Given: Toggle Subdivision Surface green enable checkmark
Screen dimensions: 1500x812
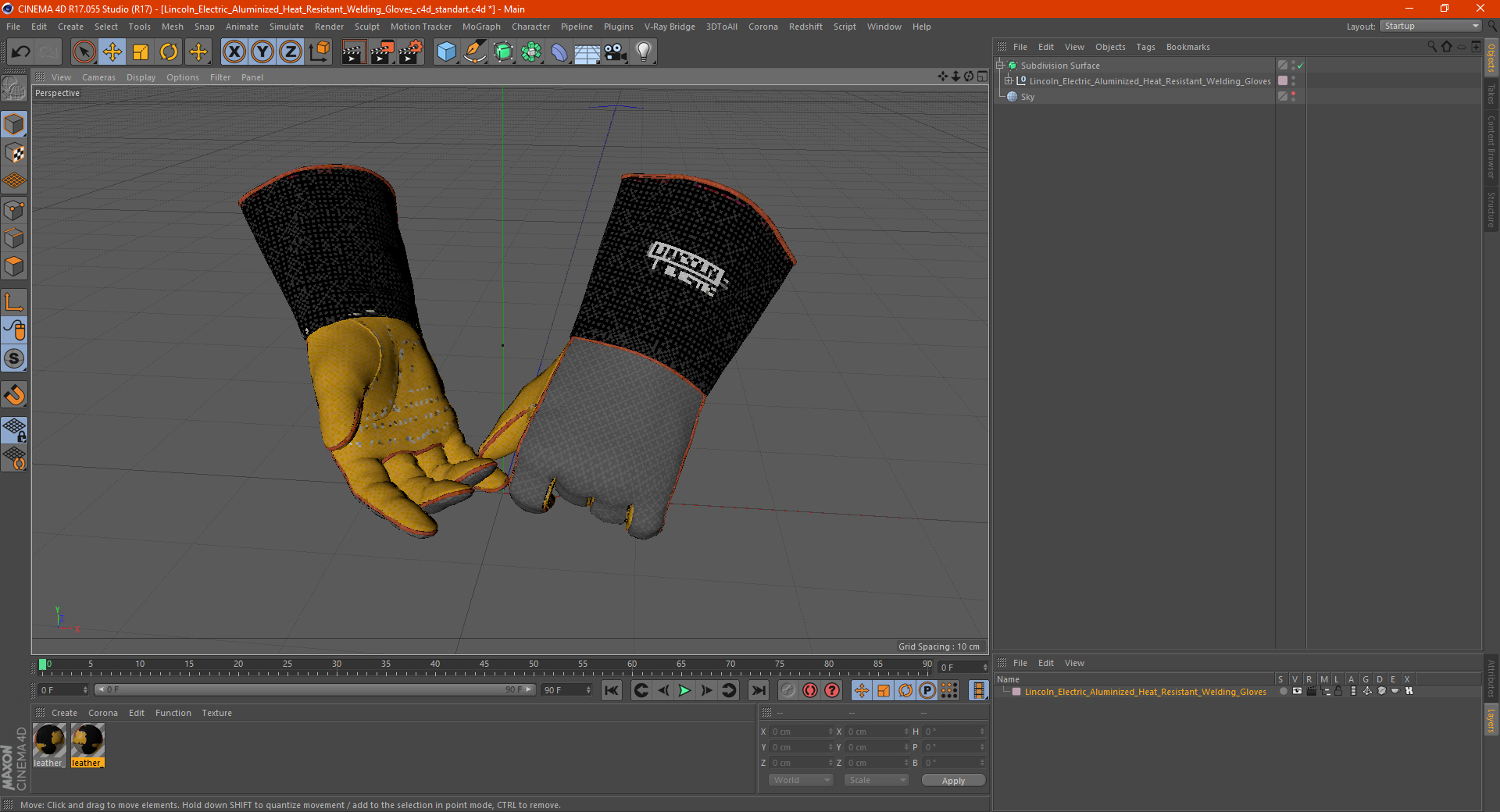Looking at the screenshot, I should [1301, 66].
